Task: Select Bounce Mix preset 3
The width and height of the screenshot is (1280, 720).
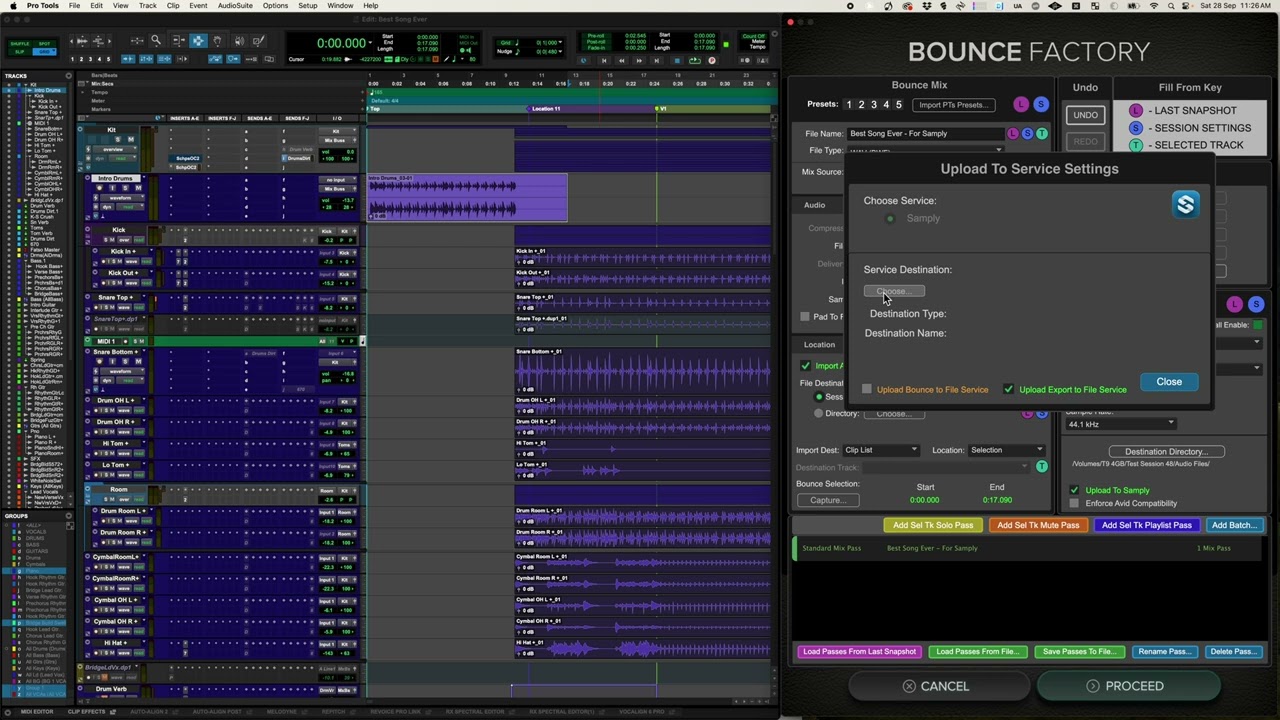Action: tap(873, 105)
